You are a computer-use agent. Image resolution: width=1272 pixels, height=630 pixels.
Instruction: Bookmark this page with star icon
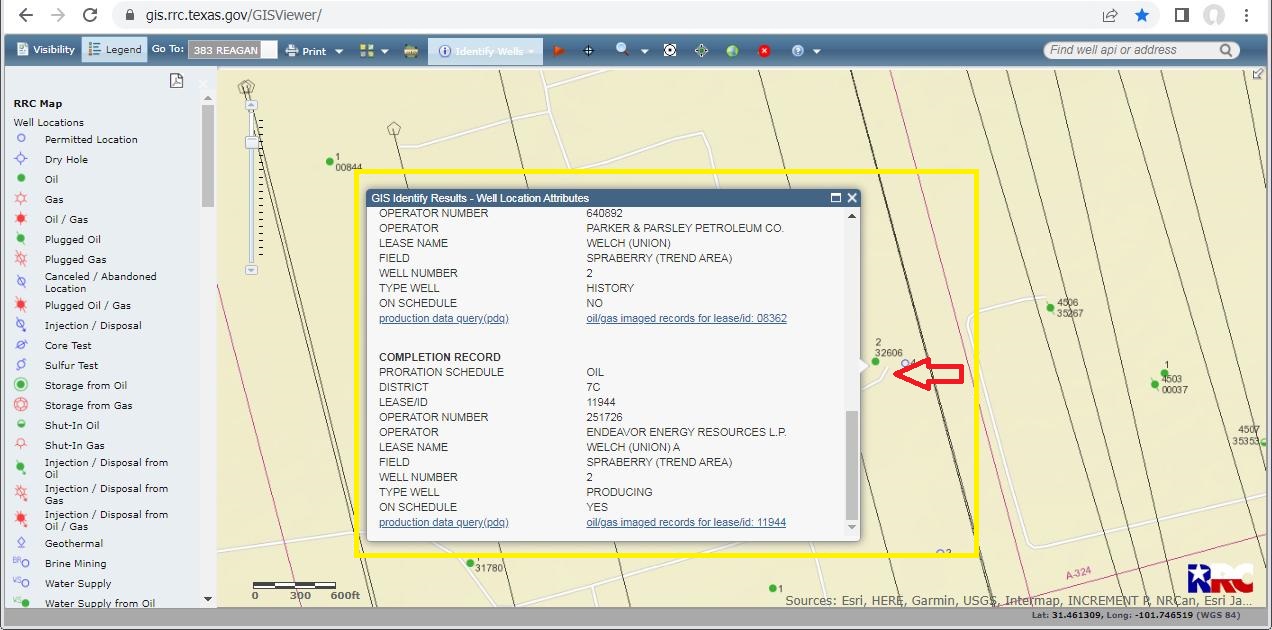coord(1142,15)
